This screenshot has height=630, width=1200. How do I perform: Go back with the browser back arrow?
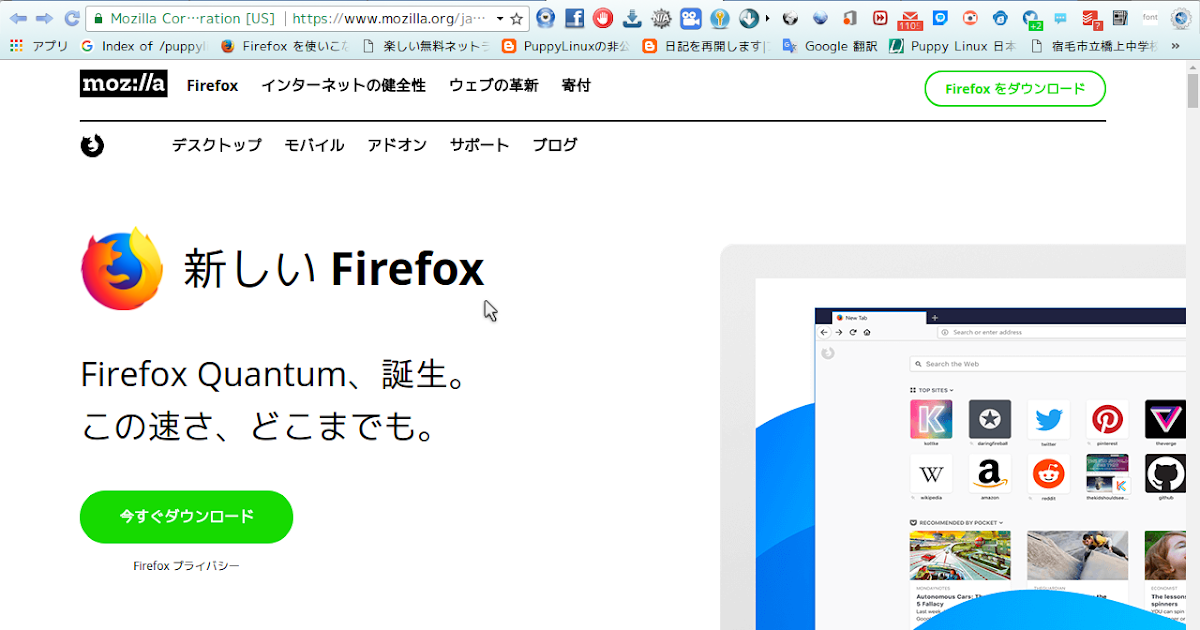(19, 18)
